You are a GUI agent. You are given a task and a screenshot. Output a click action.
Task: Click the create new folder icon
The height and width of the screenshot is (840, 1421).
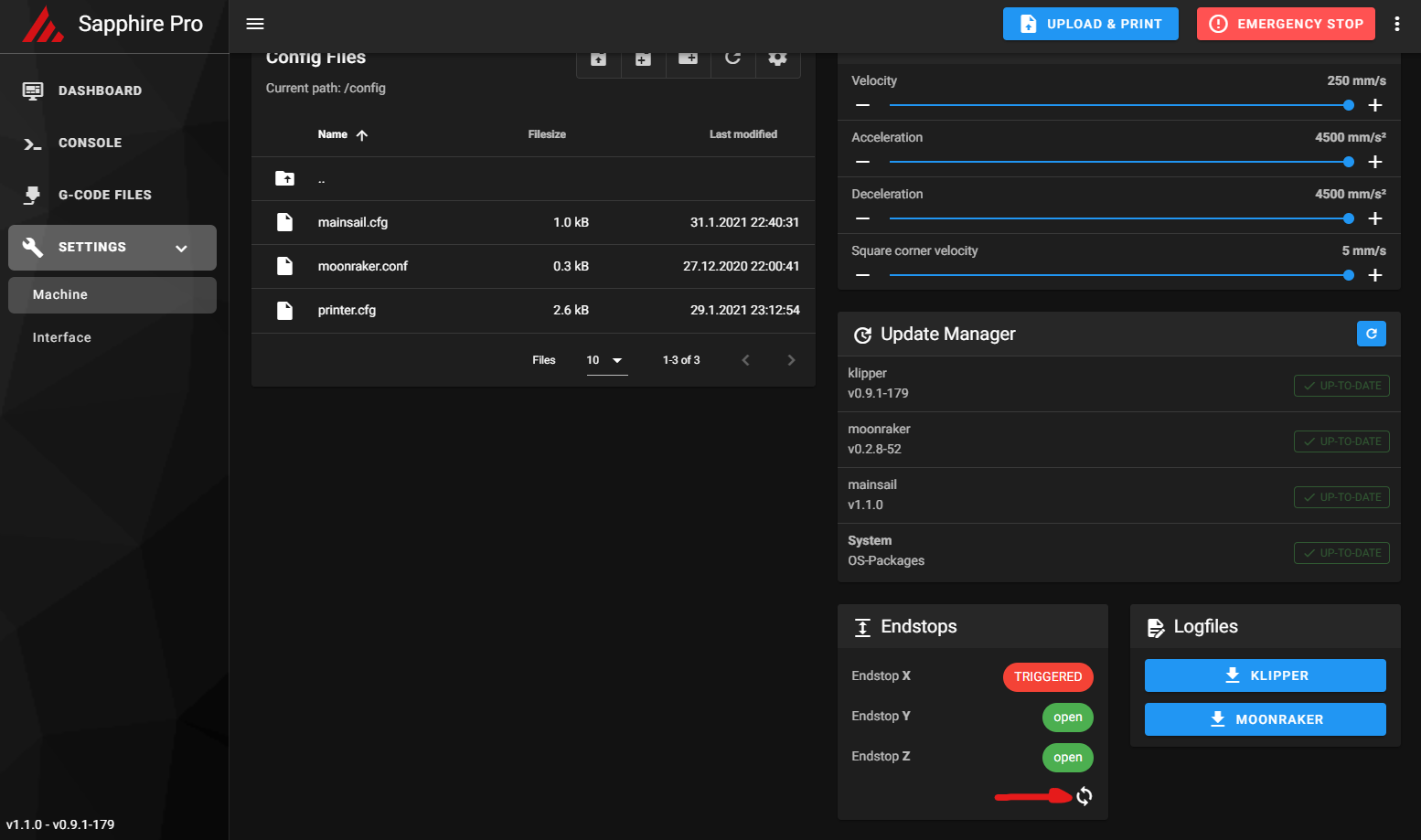[x=688, y=58]
